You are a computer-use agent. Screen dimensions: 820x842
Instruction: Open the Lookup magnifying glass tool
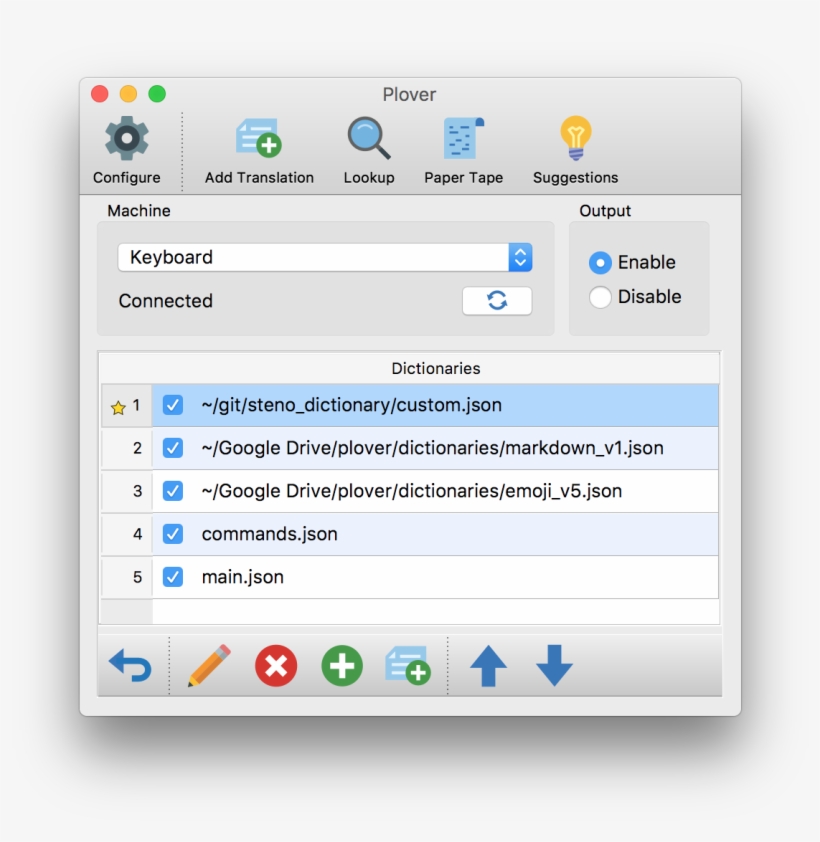(368, 139)
